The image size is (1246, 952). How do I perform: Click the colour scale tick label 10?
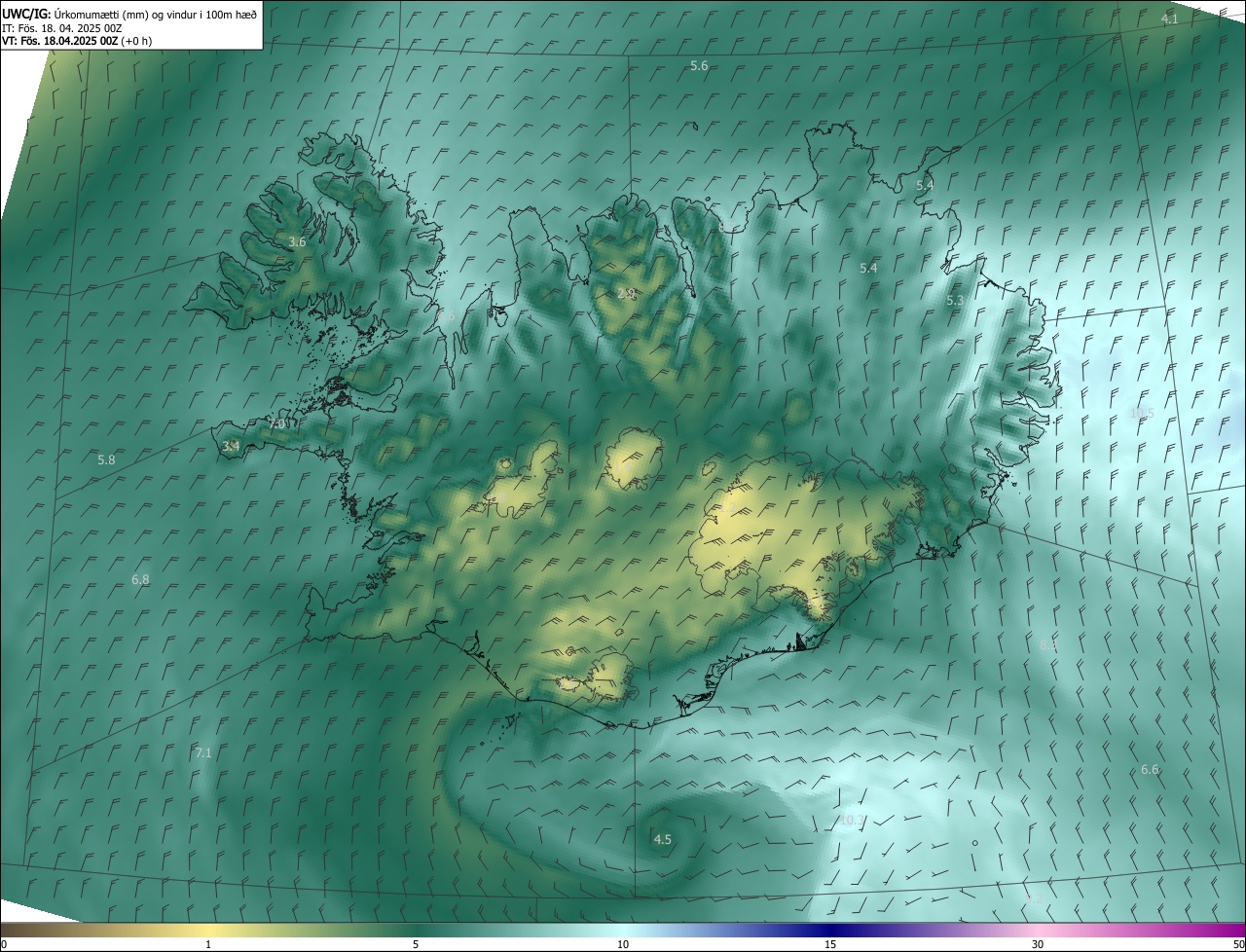623,944
